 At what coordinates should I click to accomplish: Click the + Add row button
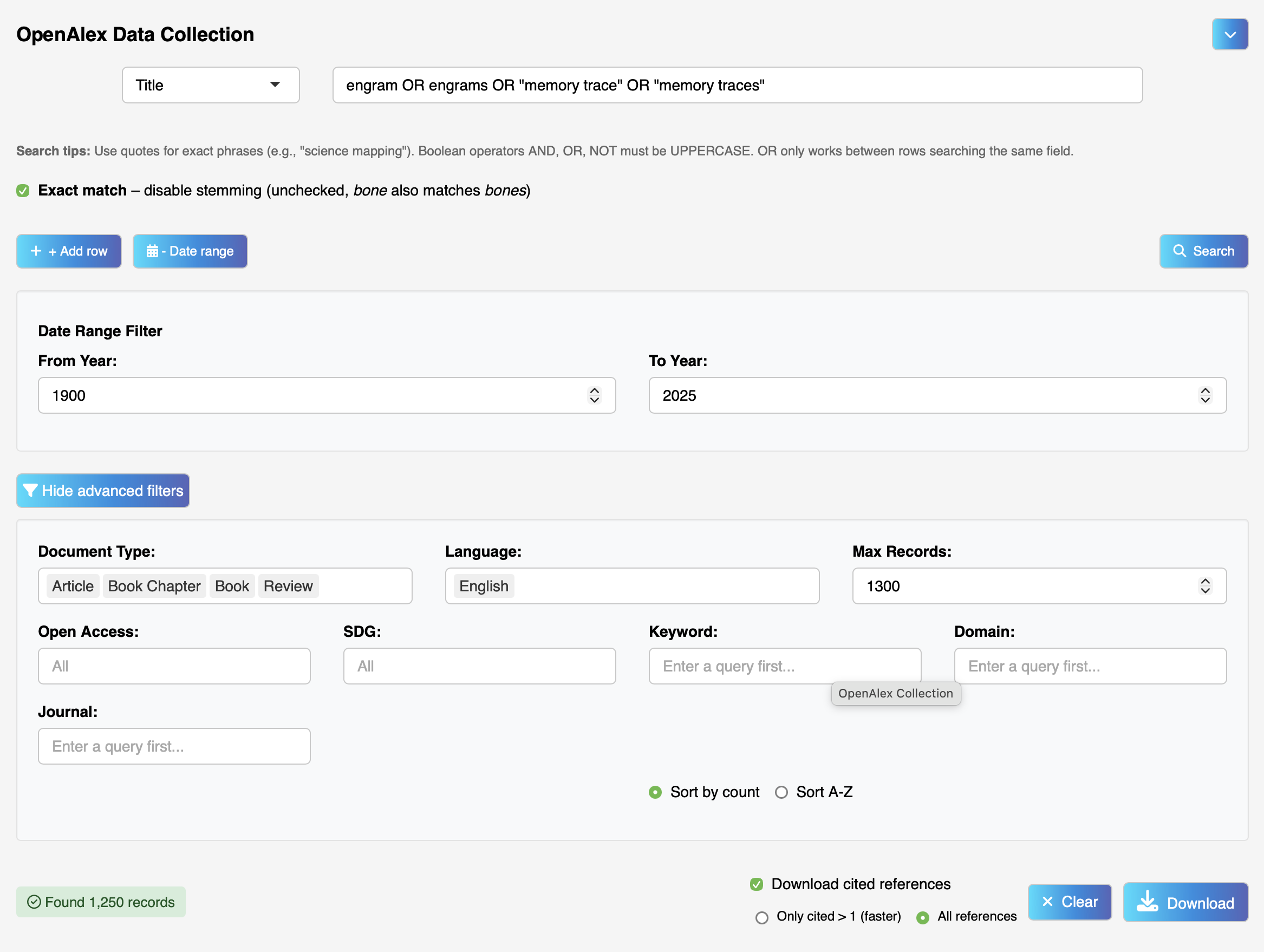(69, 251)
